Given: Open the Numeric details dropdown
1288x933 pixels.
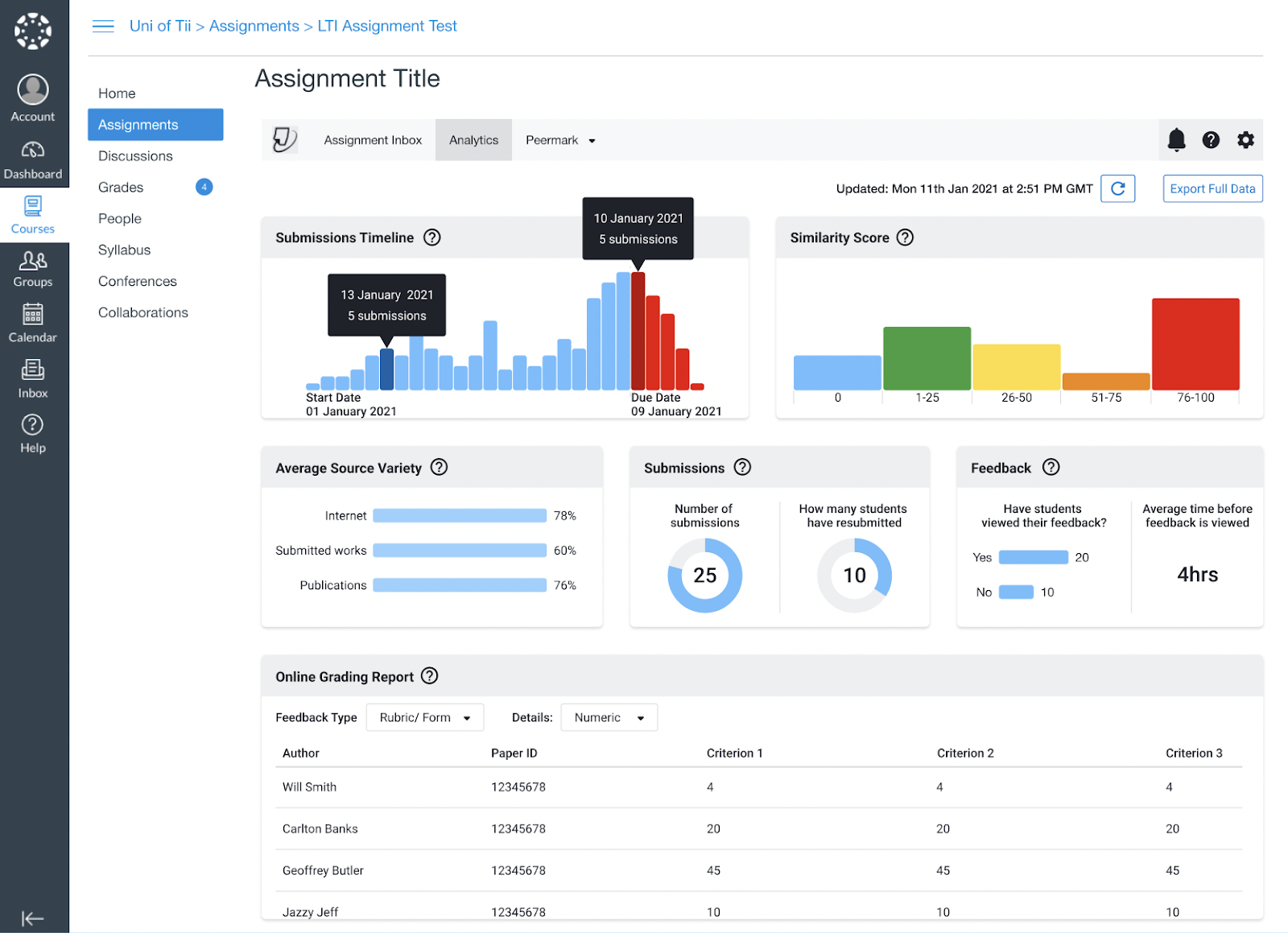Looking at the screenshot, I should click(x=609, y=717).
